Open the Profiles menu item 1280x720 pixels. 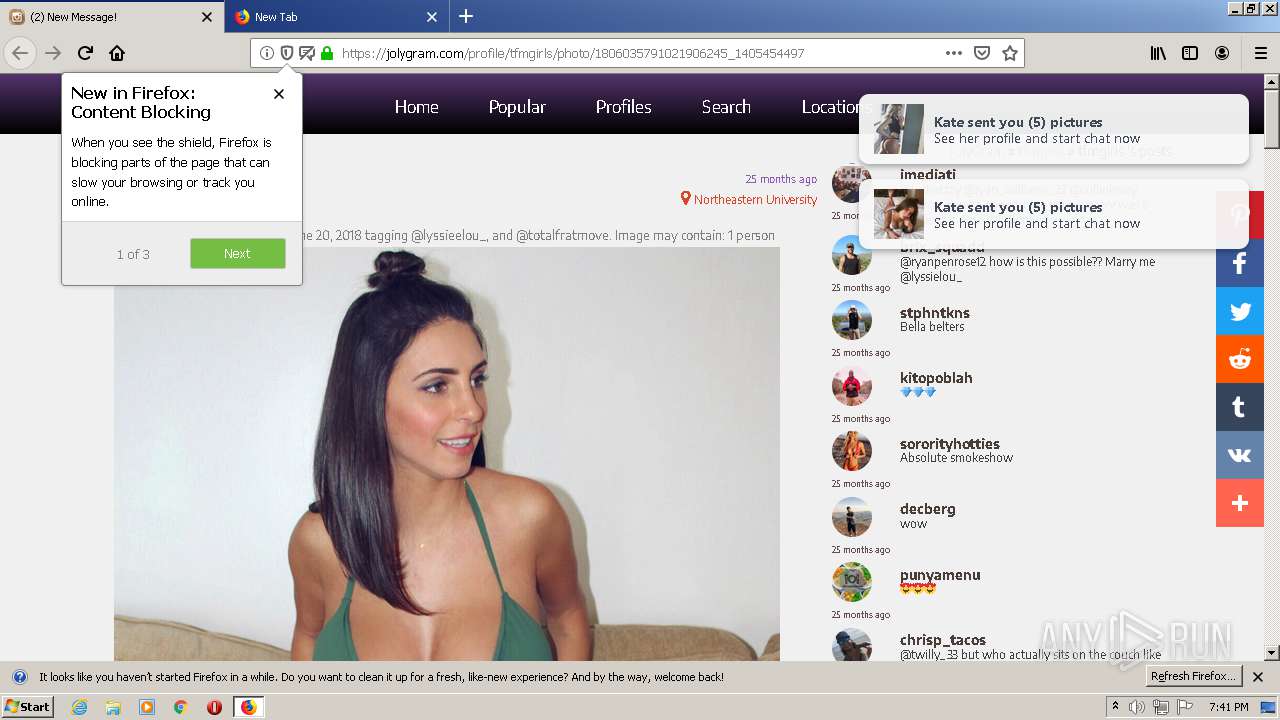point(623,107)
